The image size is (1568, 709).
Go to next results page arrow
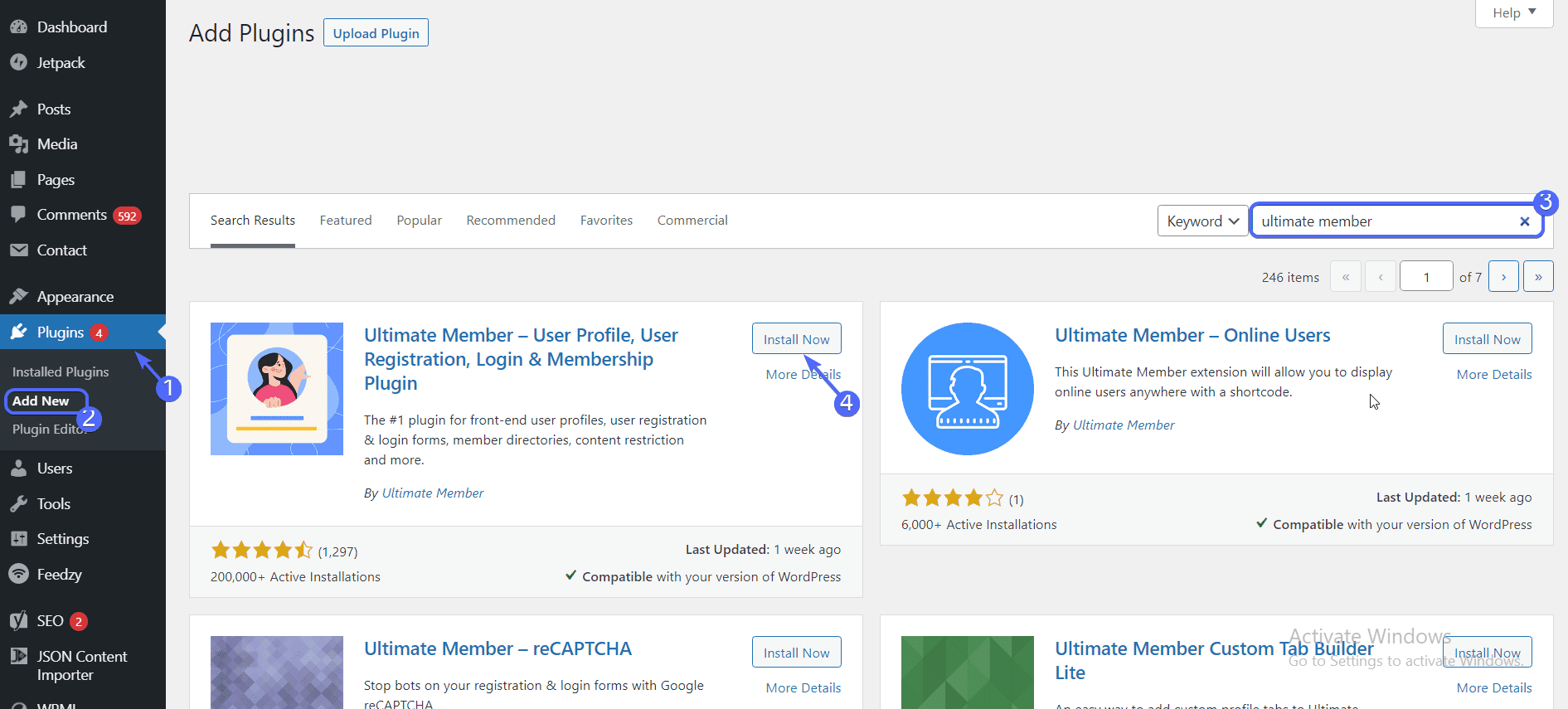pos(1503,277)
